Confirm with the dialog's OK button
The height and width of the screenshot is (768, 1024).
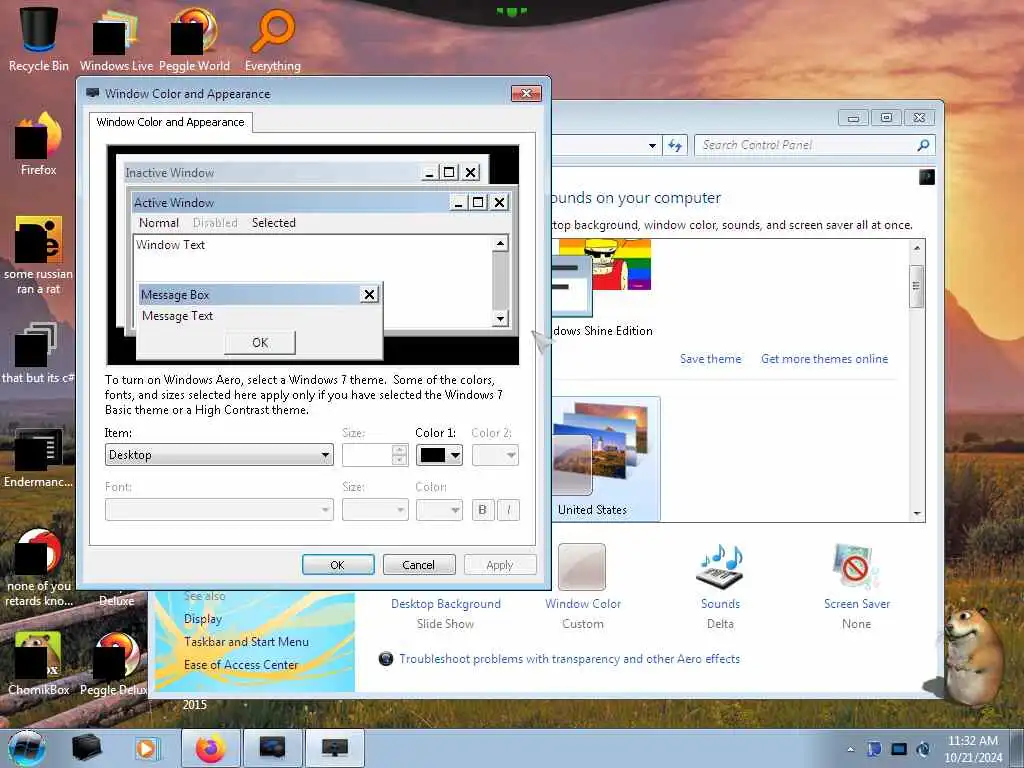(338, 565)
